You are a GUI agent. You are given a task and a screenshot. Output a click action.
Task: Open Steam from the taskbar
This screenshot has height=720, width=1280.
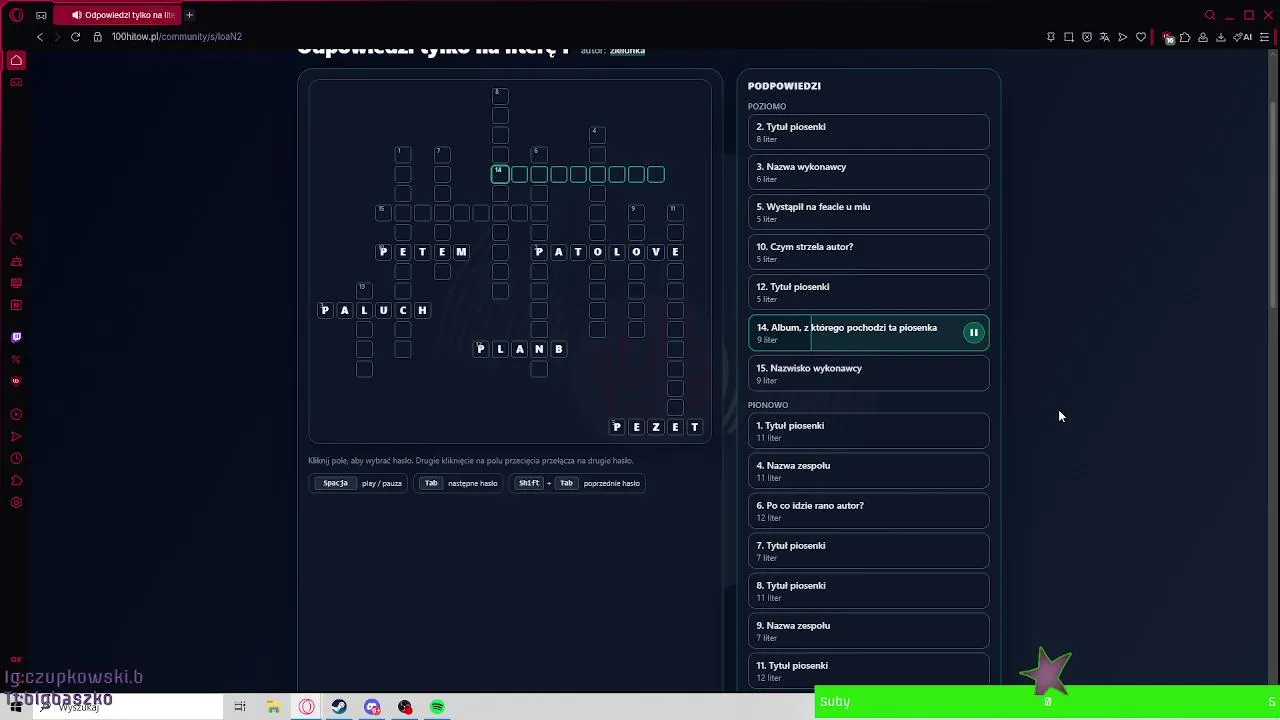coord(339,707)
